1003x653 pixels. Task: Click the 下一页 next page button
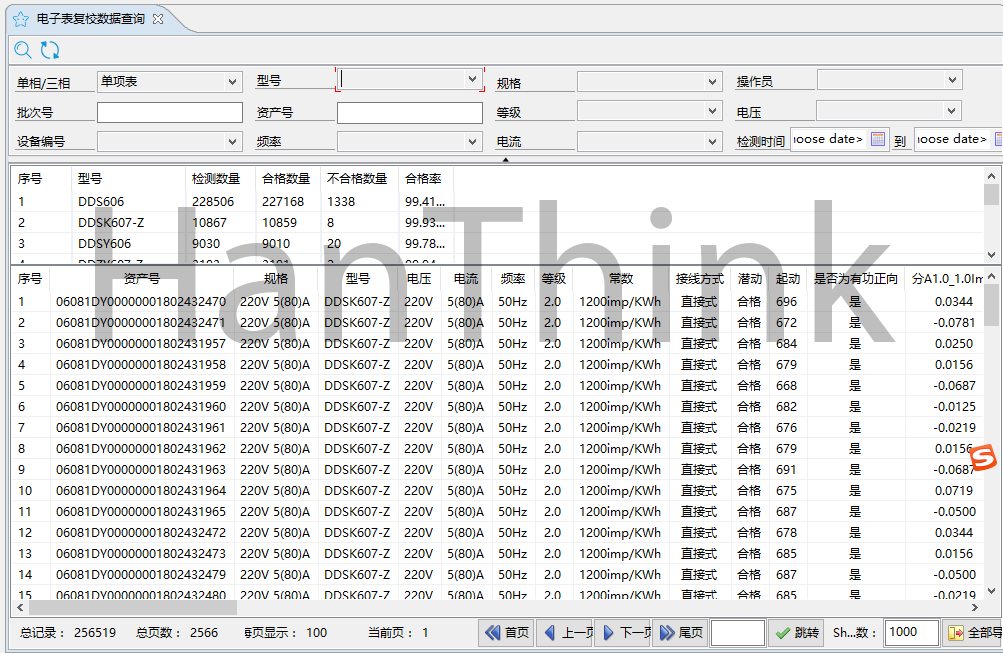(x=623, y=632)
